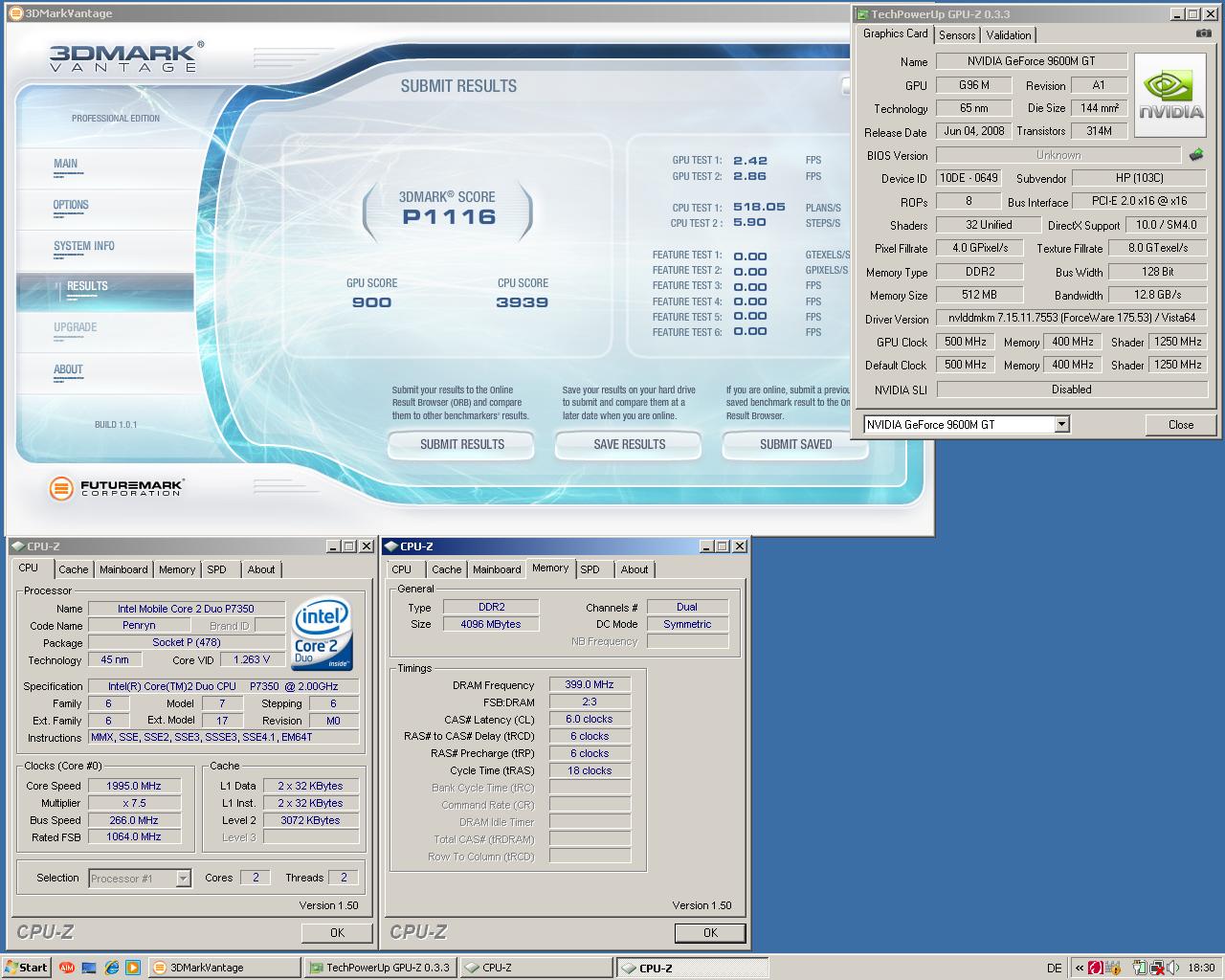Click the Driver Version field in GPU-Z
This screenshot has width=1225, height=980.
pyautogui.click(x=1072, y=318)
